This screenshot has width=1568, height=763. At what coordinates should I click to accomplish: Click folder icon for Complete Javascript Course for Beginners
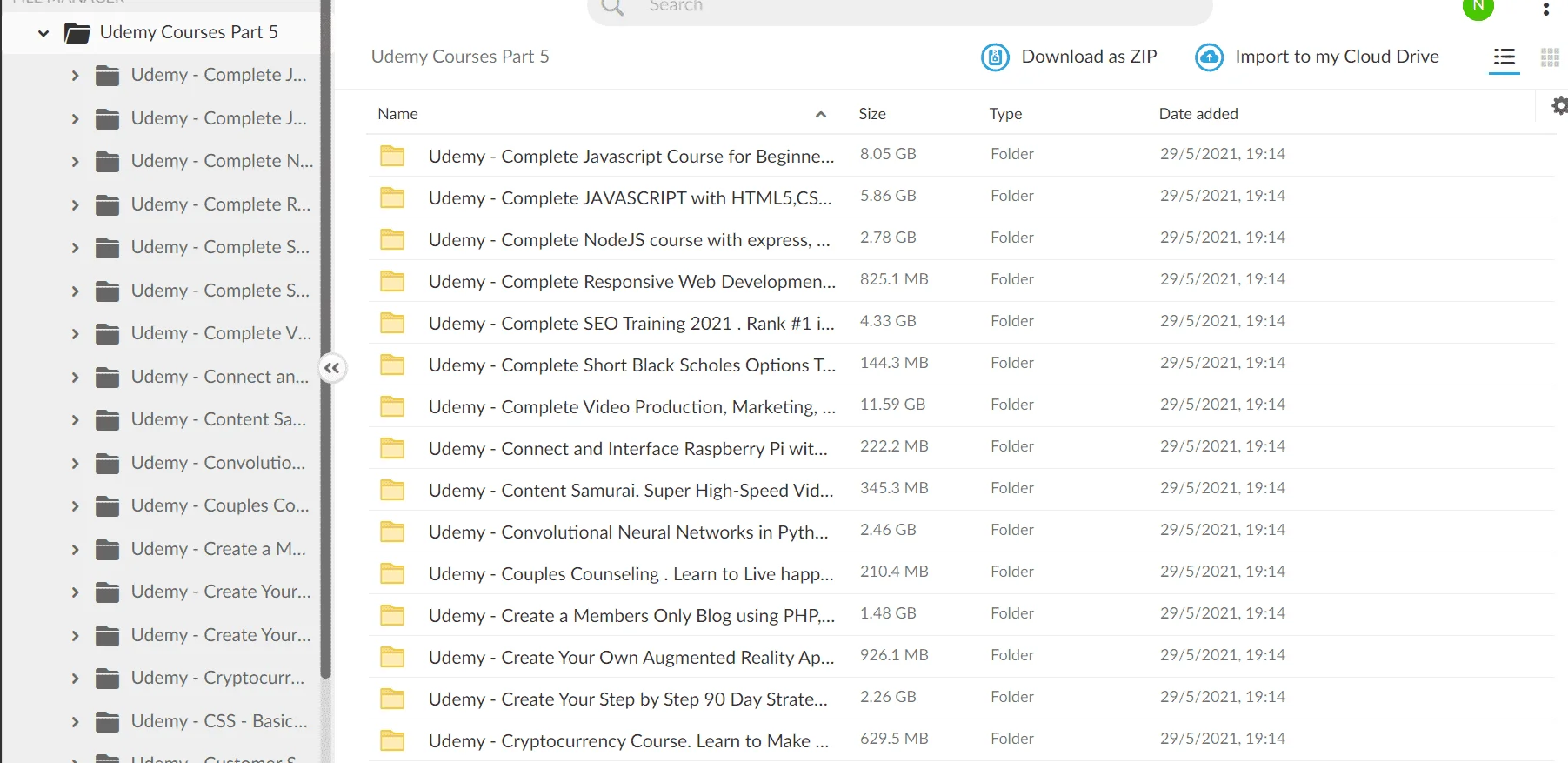(392, 156)
